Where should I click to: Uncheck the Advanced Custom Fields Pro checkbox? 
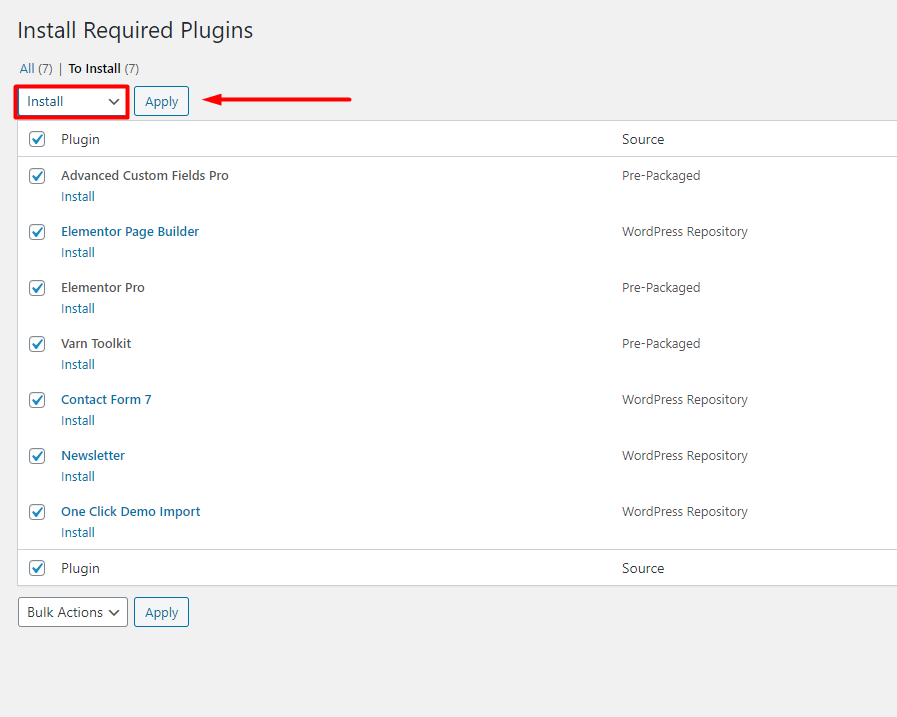(x=37, y=176)
